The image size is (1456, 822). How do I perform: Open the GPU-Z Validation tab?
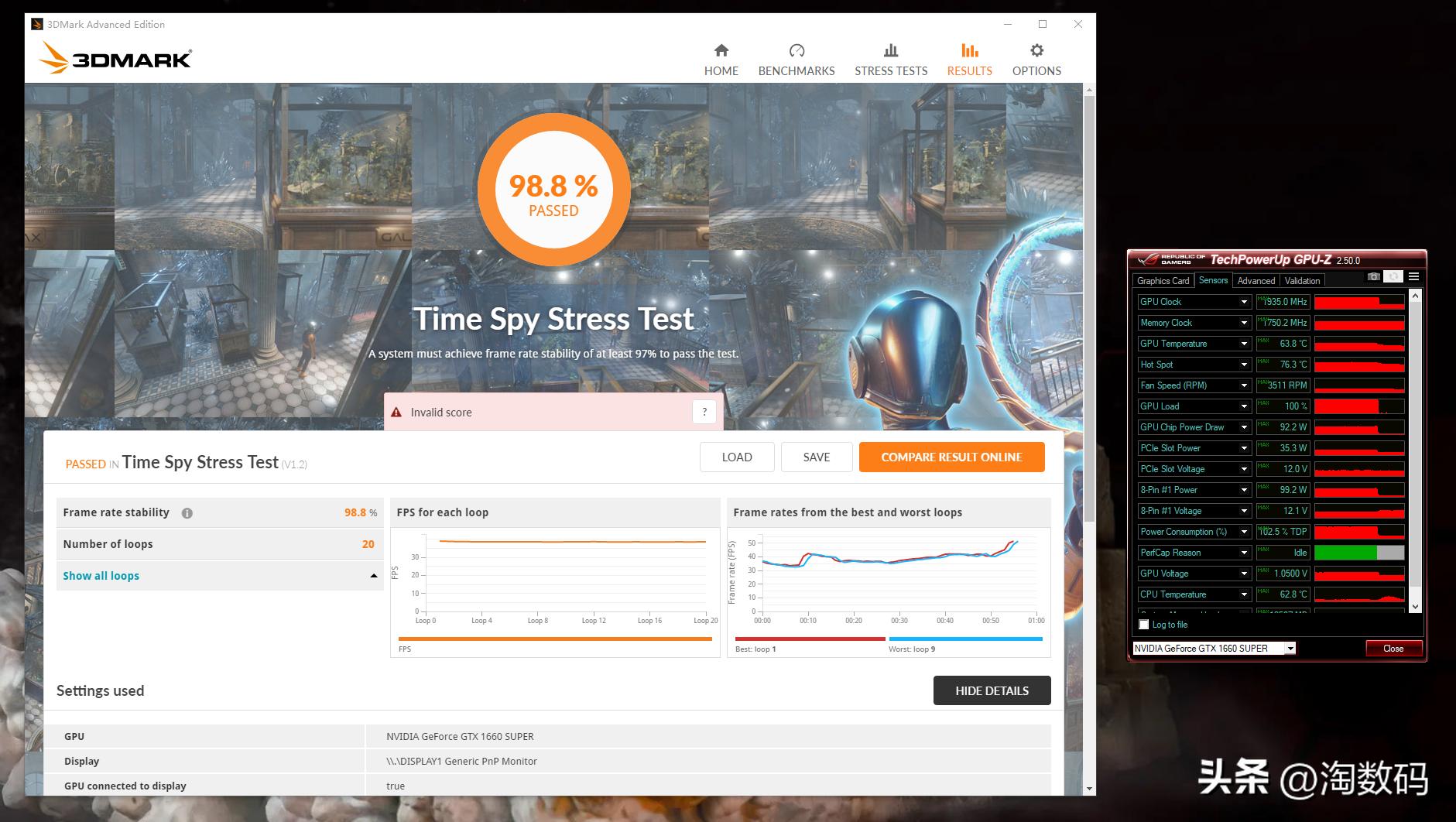1302,281
